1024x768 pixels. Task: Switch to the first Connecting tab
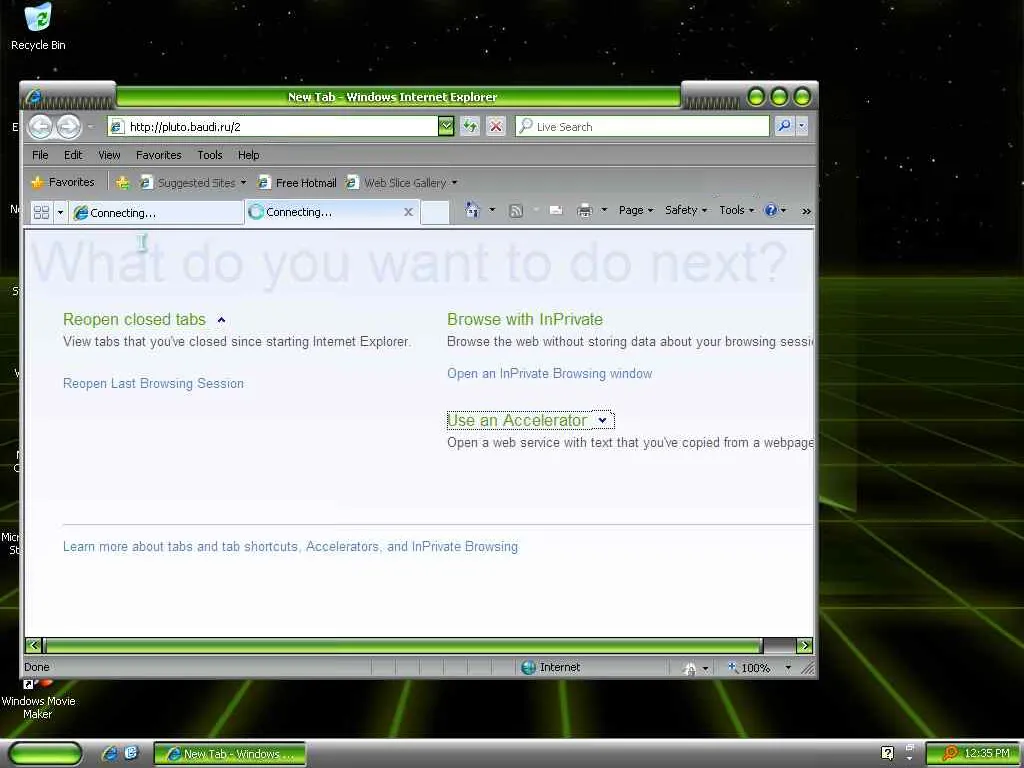tap(155, 213)
